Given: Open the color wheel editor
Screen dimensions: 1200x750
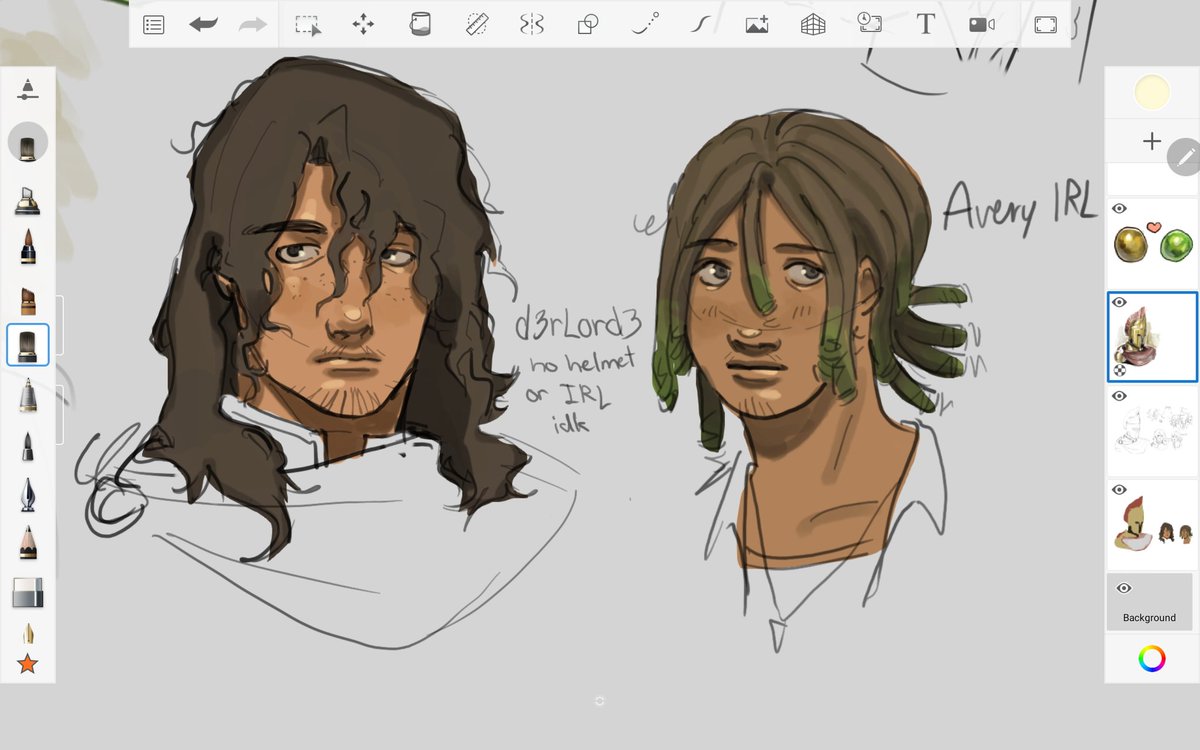Looking at the screenshot, I should tap(1152, 658).
